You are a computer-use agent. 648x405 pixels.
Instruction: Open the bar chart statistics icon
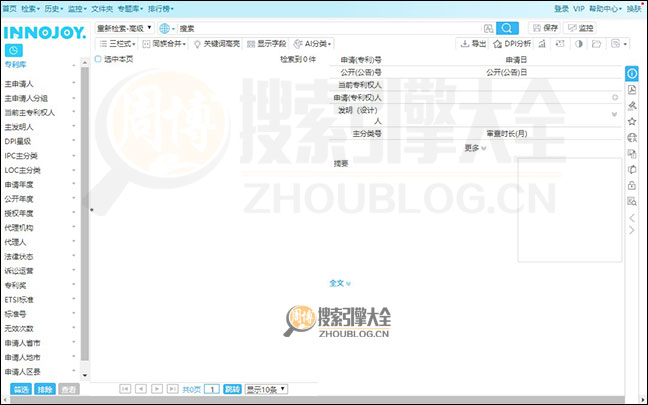(542, 43)
